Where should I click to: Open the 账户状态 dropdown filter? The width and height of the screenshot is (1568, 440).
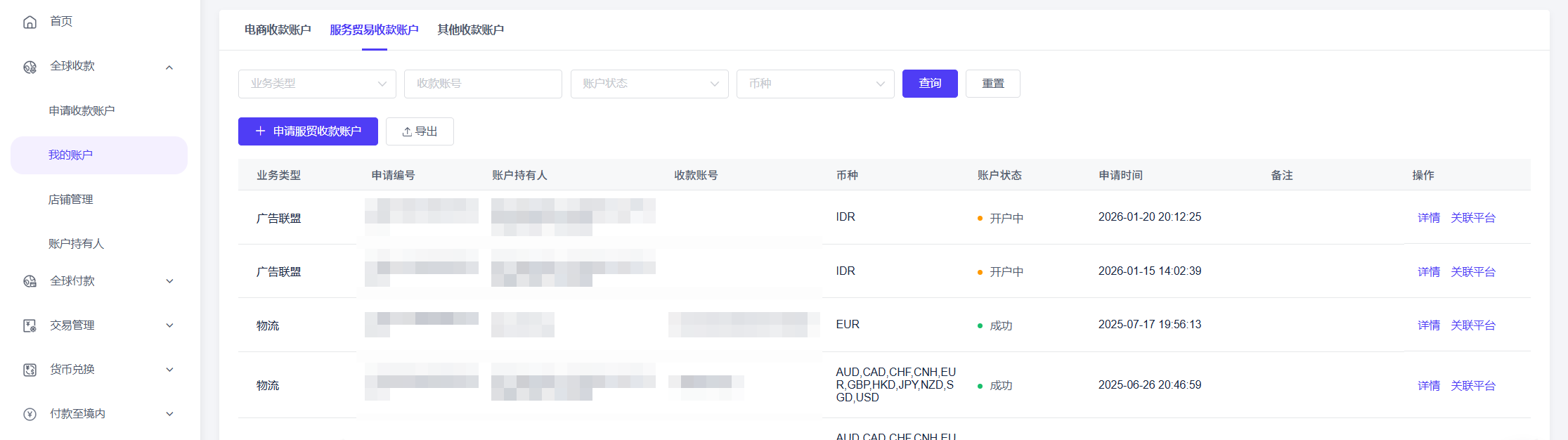[x=649, y=84]
